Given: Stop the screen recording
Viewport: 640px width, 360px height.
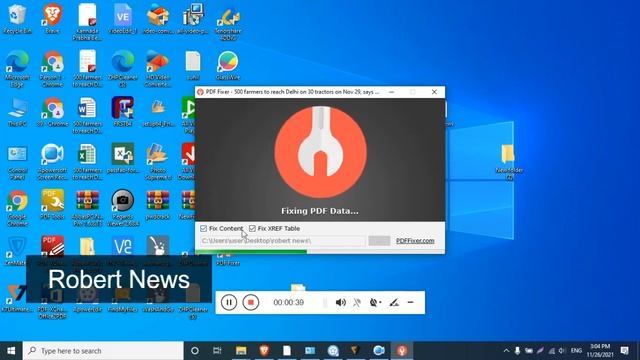Looking at the screenshot, I should 251,302.
